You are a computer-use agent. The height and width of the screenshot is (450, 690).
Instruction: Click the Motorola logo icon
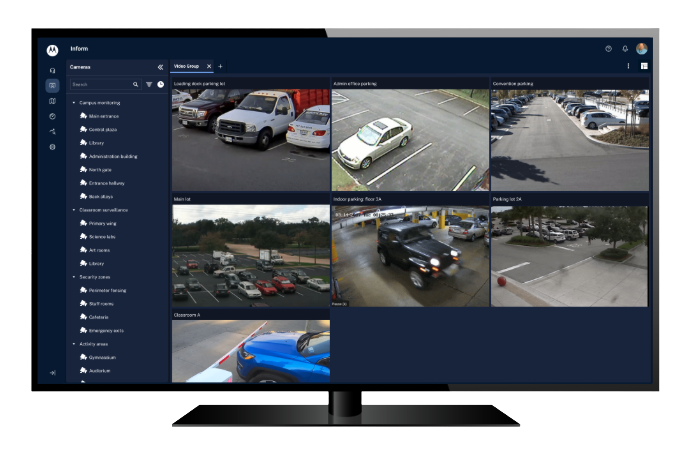pos(52,49)
